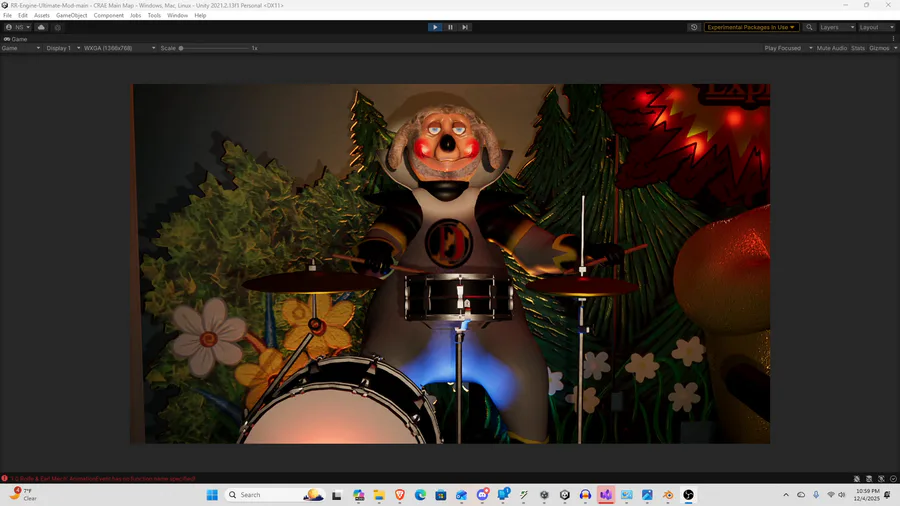The image size is (900, 506).
Task: Expand the Gizmos dropdown arrow
Action: [895, 48]
